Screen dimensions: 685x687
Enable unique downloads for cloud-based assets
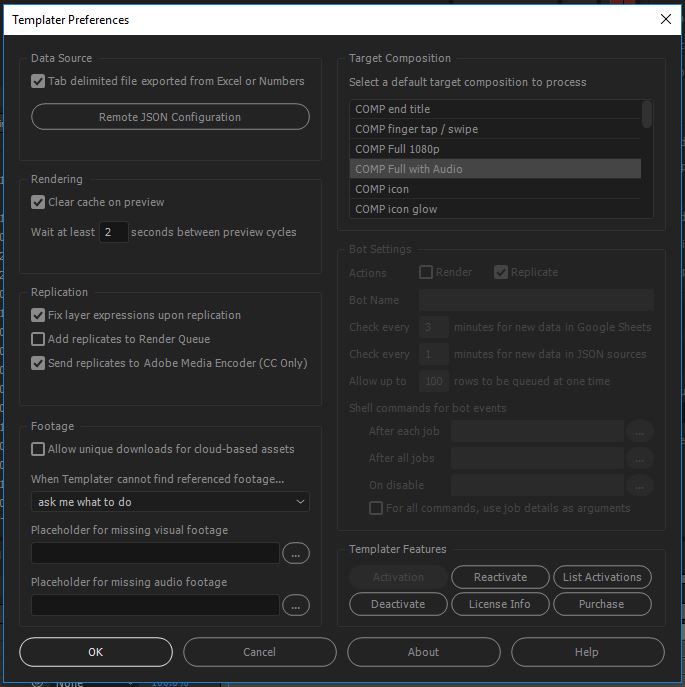point(39,449)
